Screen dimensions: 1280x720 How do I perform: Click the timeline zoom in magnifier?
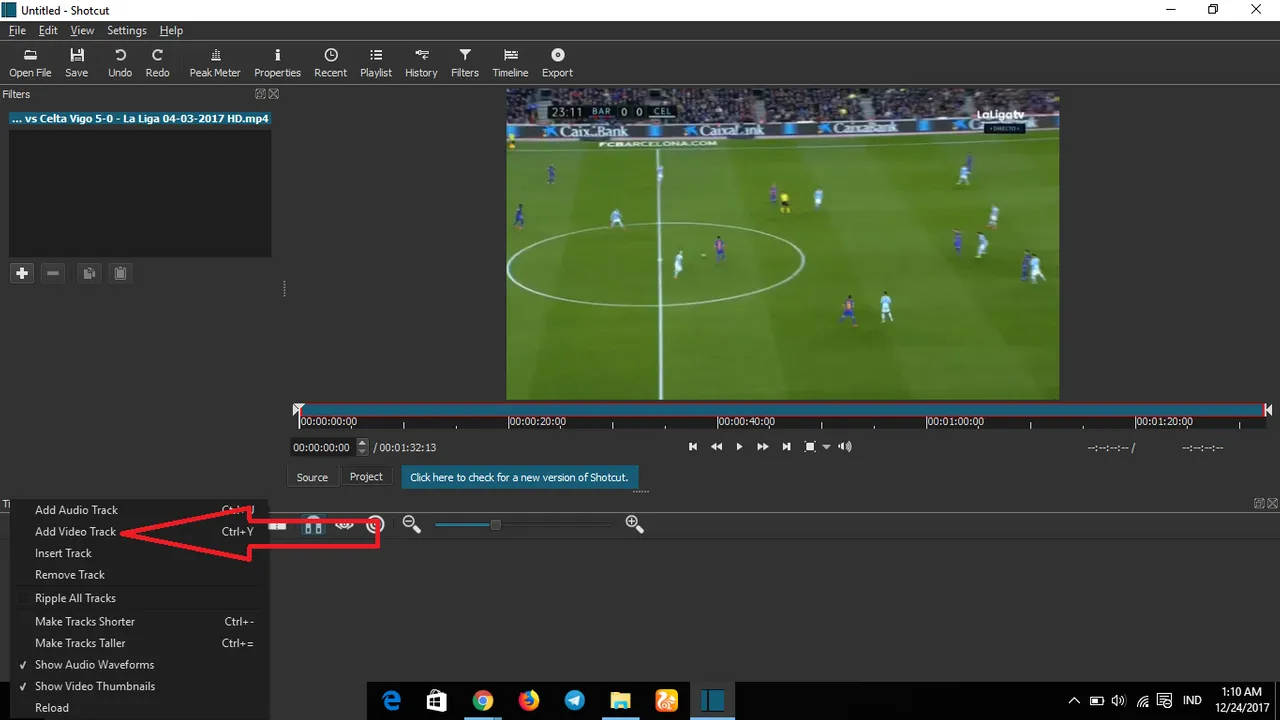coord(634,524)
